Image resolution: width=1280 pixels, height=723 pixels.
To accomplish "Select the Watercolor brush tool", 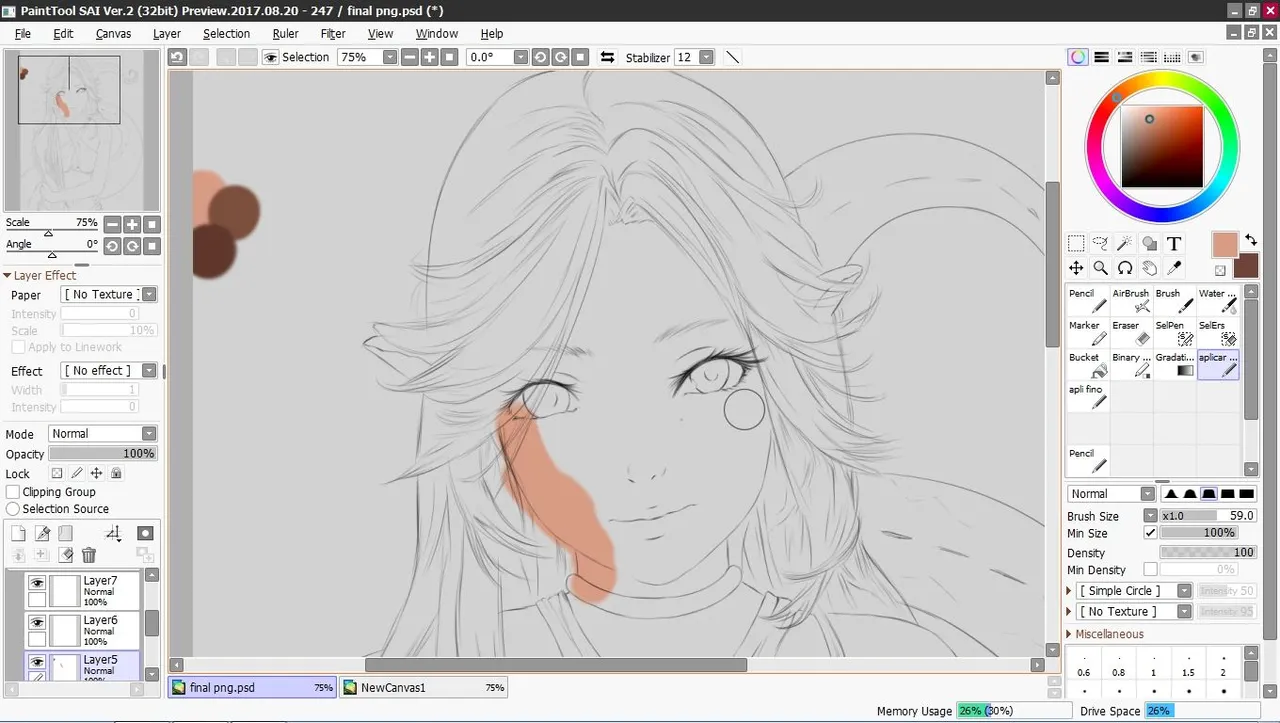I will click(x=1218, y=301).
